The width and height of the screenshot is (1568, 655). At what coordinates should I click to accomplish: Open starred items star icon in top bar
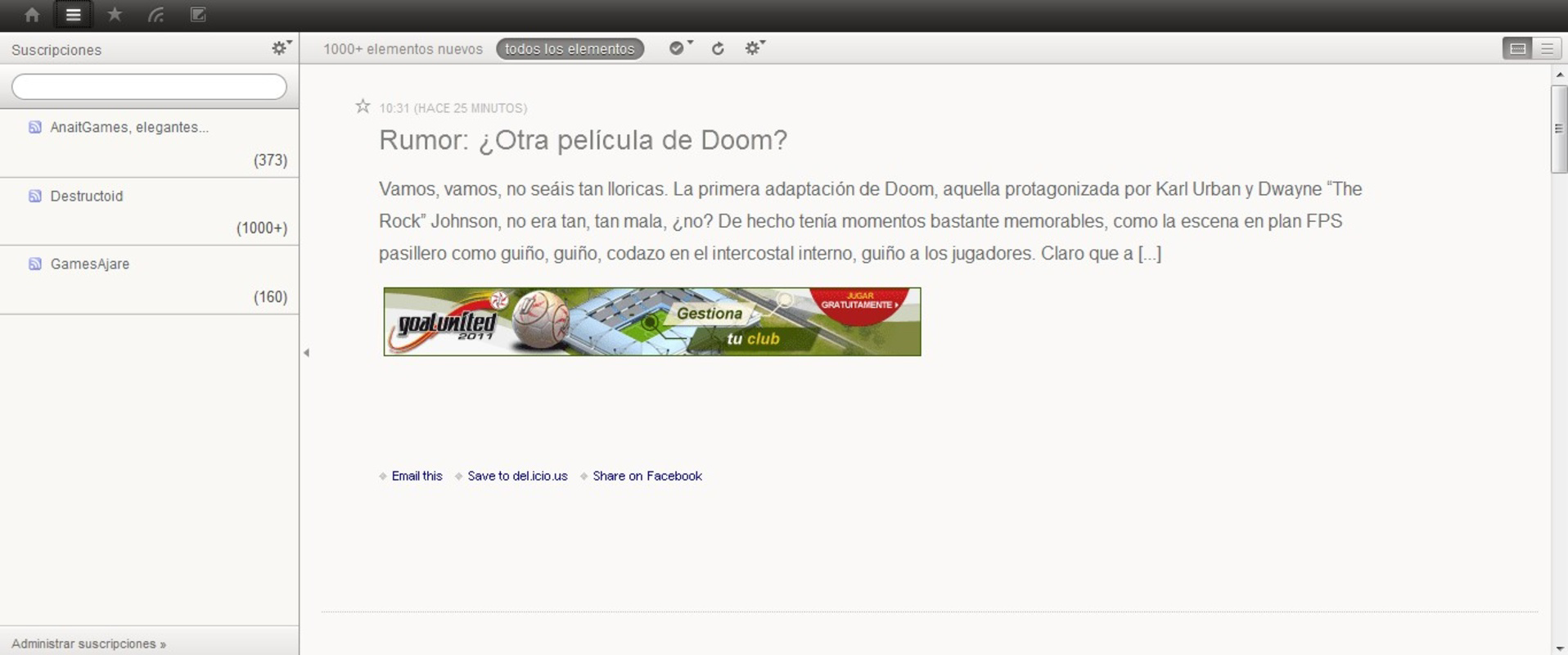115,14
